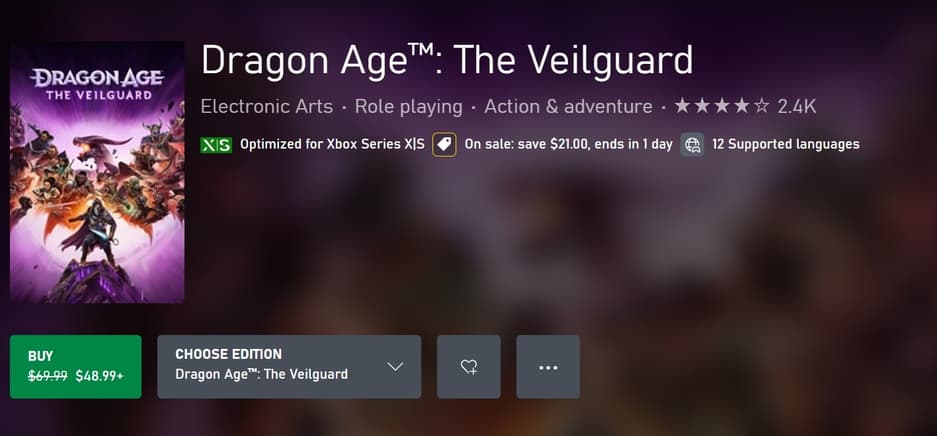Click the "Optimized for Xbox Series X|S" label
Image resolution: width=937 pixels, height=436 pixels.
point(333,145)
